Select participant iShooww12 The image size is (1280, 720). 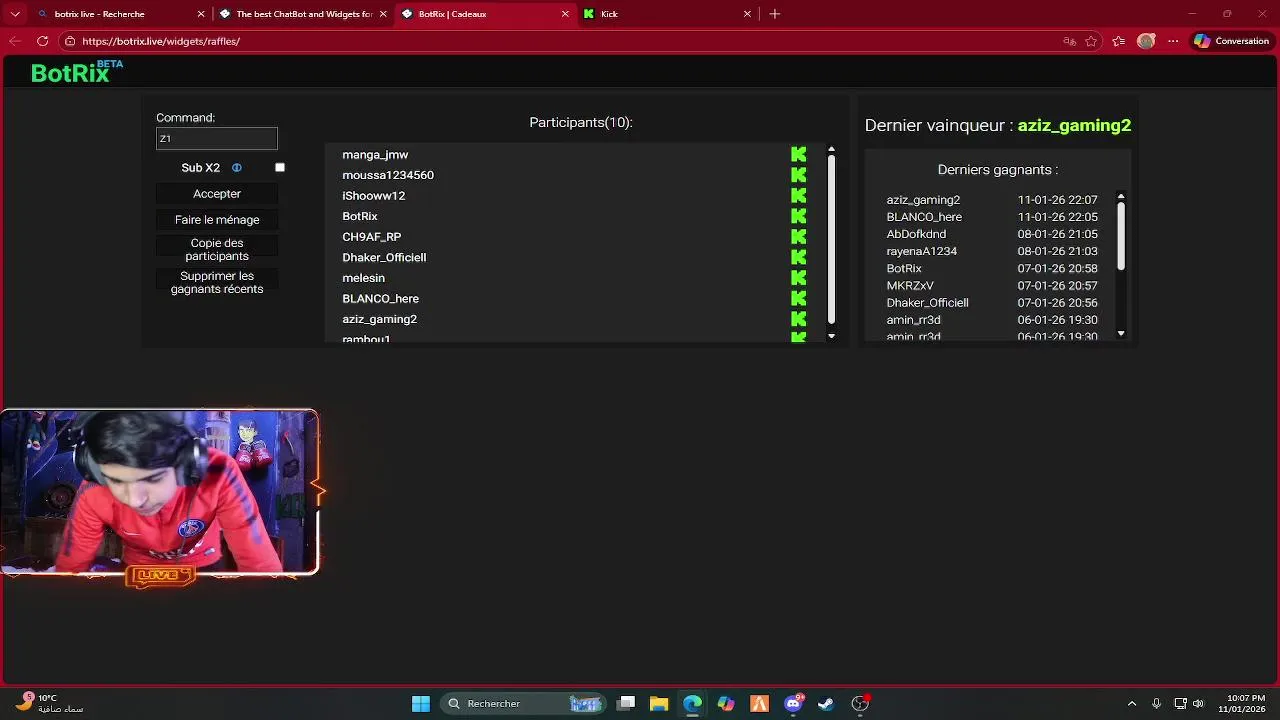[373, 196]
